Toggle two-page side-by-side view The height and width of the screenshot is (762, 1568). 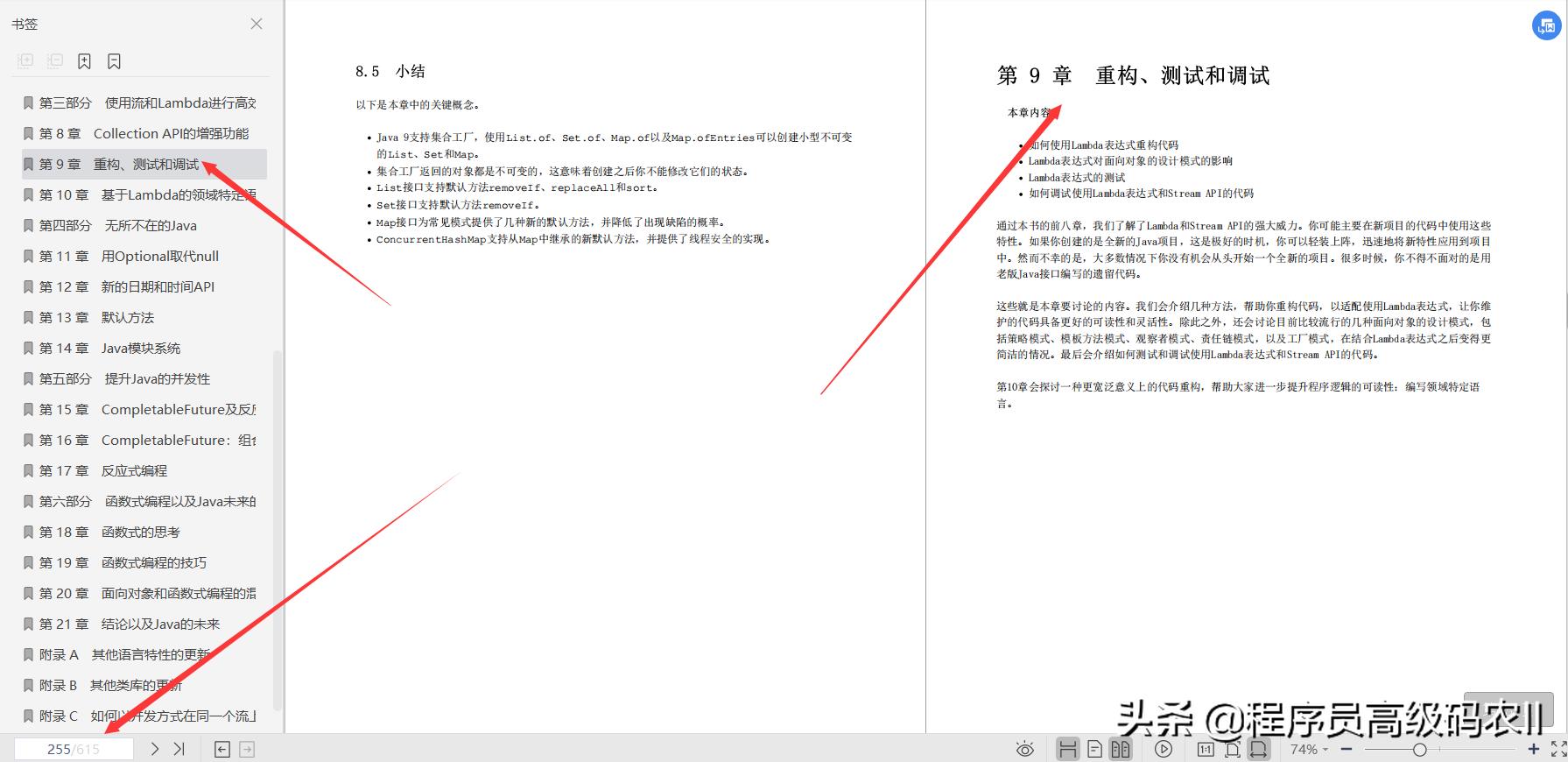pos(1121,749)
